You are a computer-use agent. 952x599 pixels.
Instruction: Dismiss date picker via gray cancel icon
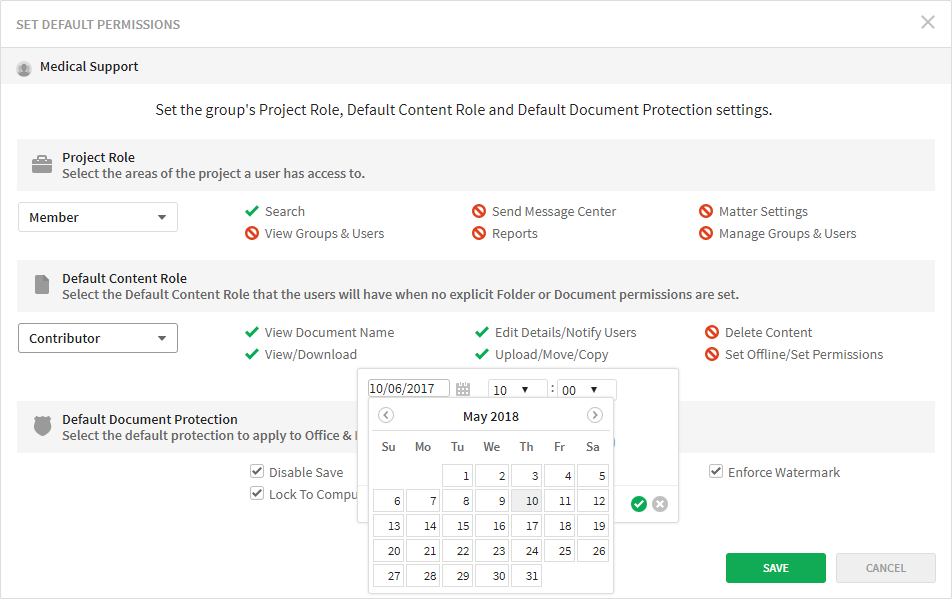click(x=660, y=504)
